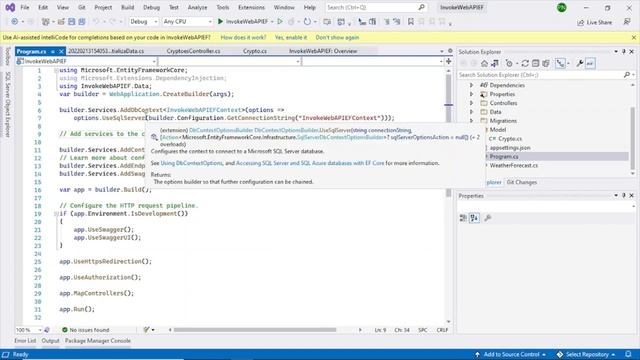This screenshot has width=640, height=360.
Task: Click Select Repository in status bar
Action: (586, 354)
